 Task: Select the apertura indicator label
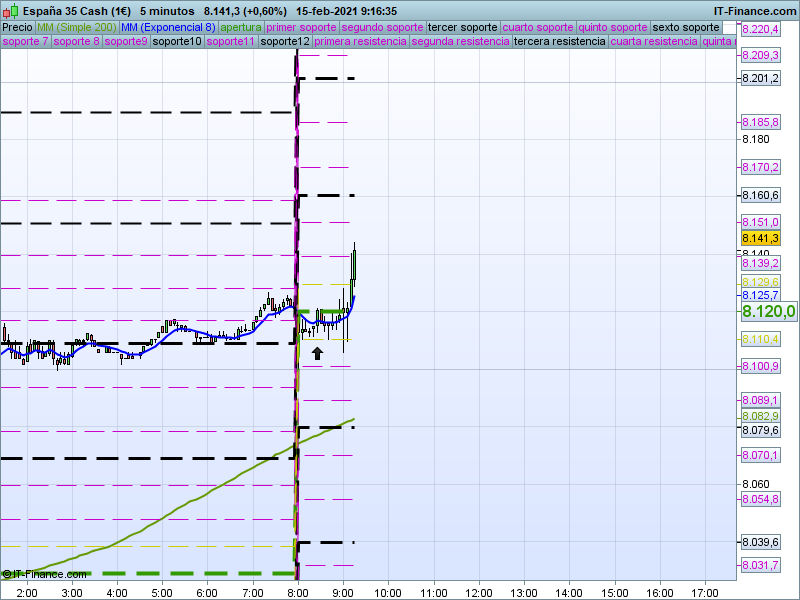241,28
